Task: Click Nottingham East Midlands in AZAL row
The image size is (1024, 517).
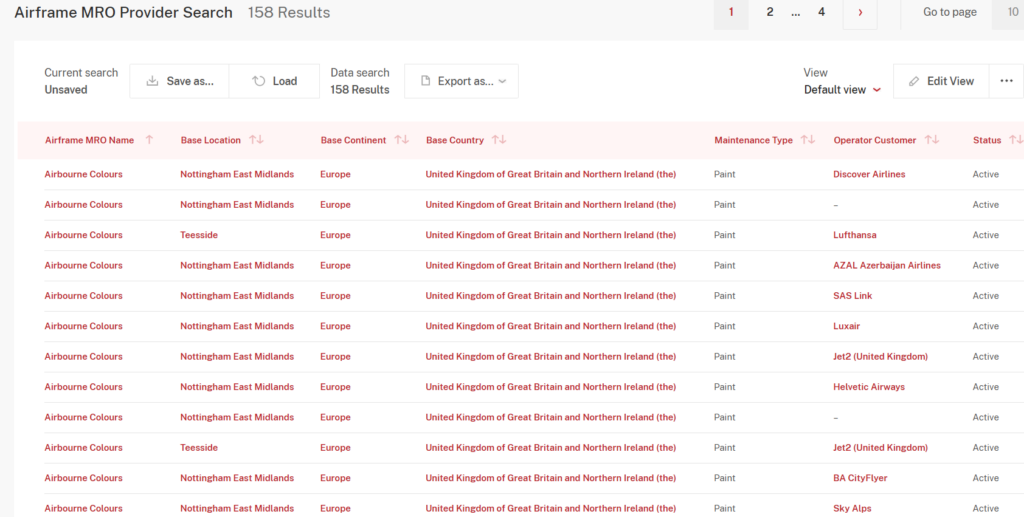Action: click(x=237, y=266)
